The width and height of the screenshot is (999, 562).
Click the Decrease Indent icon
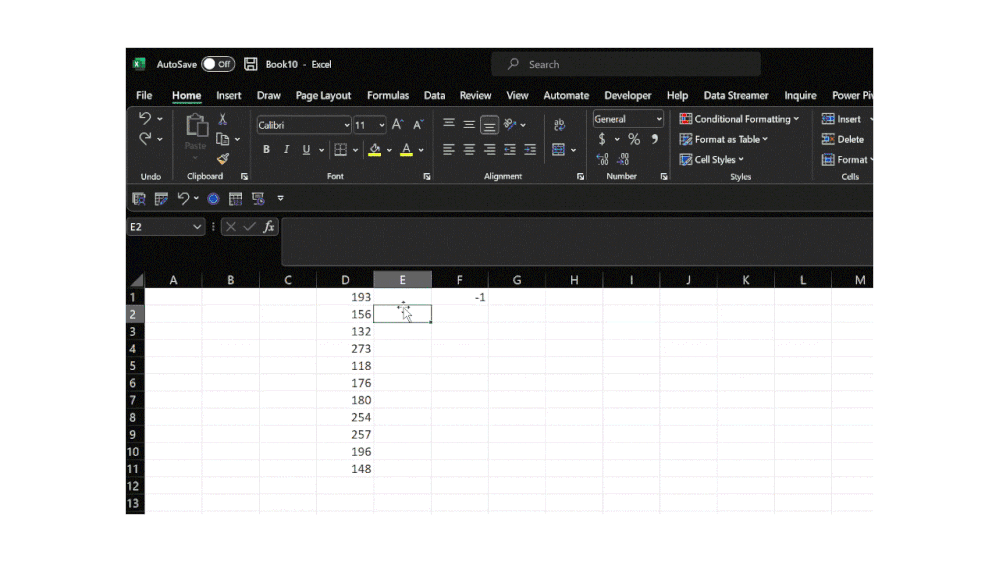point(510,150)
